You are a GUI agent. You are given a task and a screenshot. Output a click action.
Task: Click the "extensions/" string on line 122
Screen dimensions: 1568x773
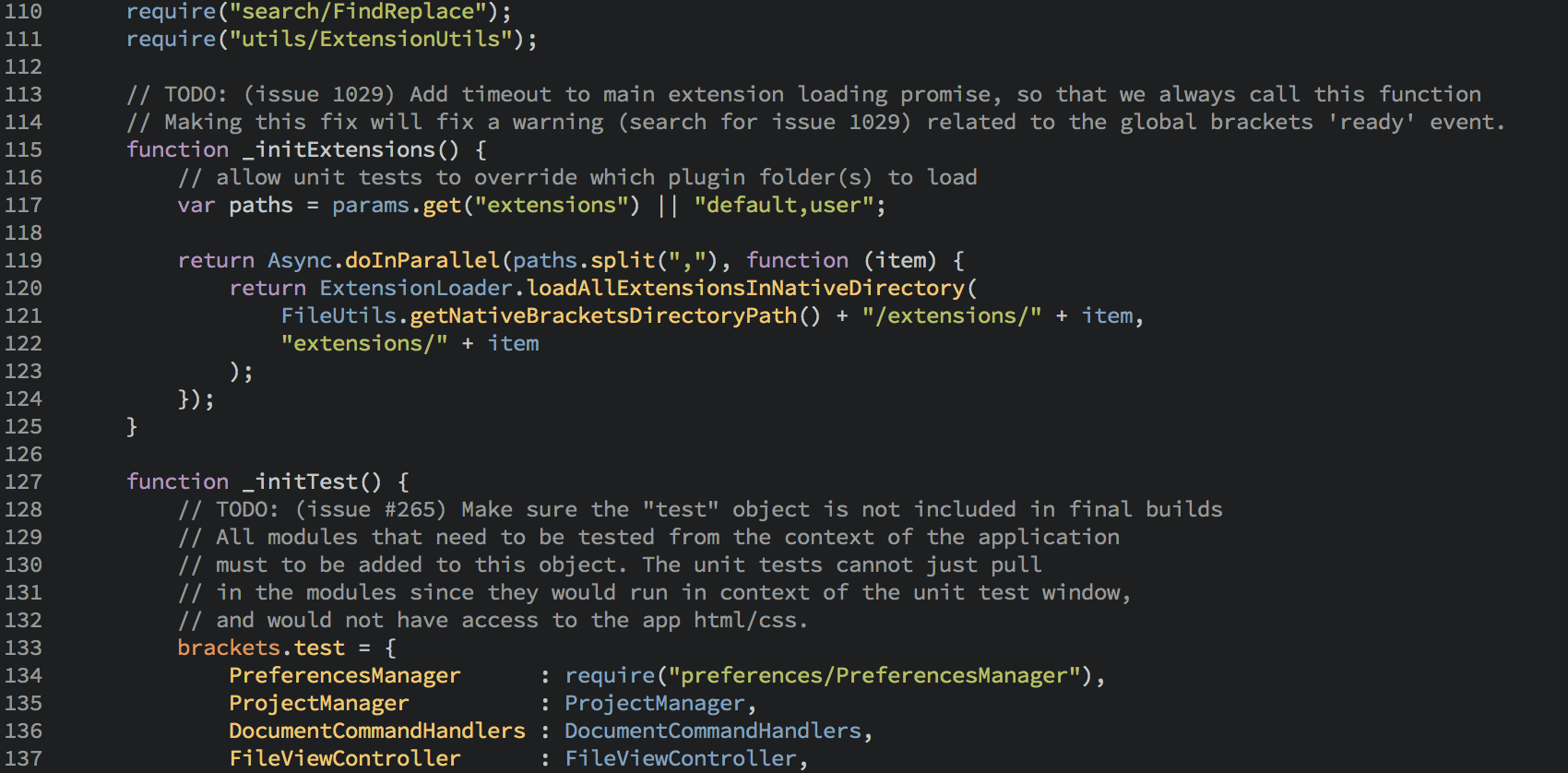[x=364, y=343]
